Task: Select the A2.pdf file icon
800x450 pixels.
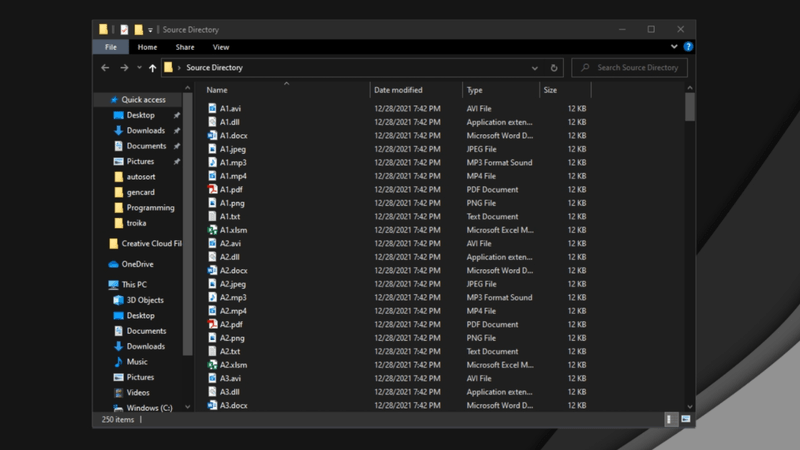Action: coord(212,324)
